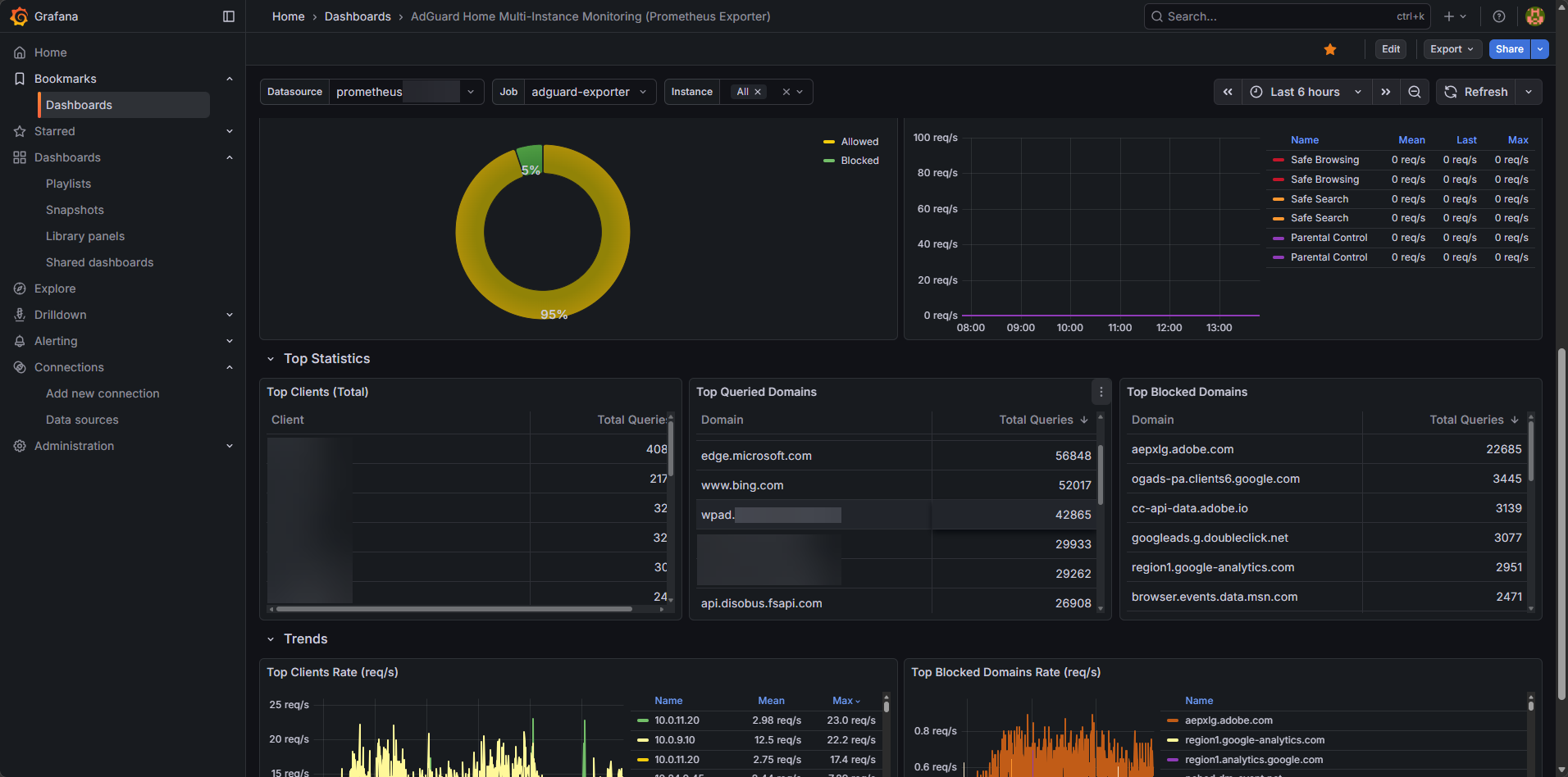The image size is (1568, 777).
Task: Click the horizontal scrollbar in Top Clients table
Action: coord(454,609)
